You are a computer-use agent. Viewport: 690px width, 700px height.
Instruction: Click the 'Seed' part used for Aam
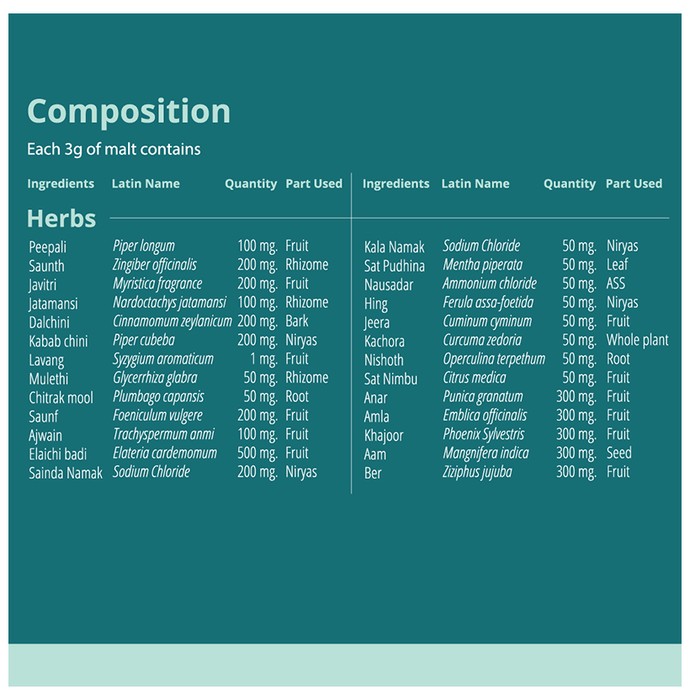(619, 454)
